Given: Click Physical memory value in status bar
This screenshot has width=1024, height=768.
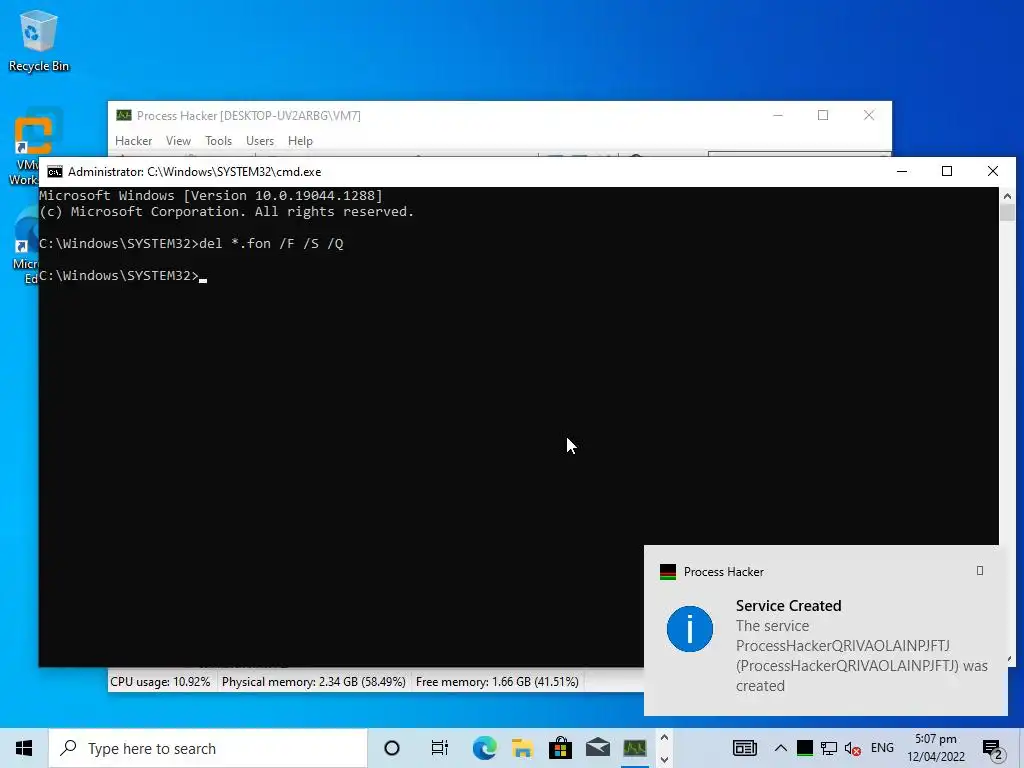Looking at the screenshot, I should [313, 682].
